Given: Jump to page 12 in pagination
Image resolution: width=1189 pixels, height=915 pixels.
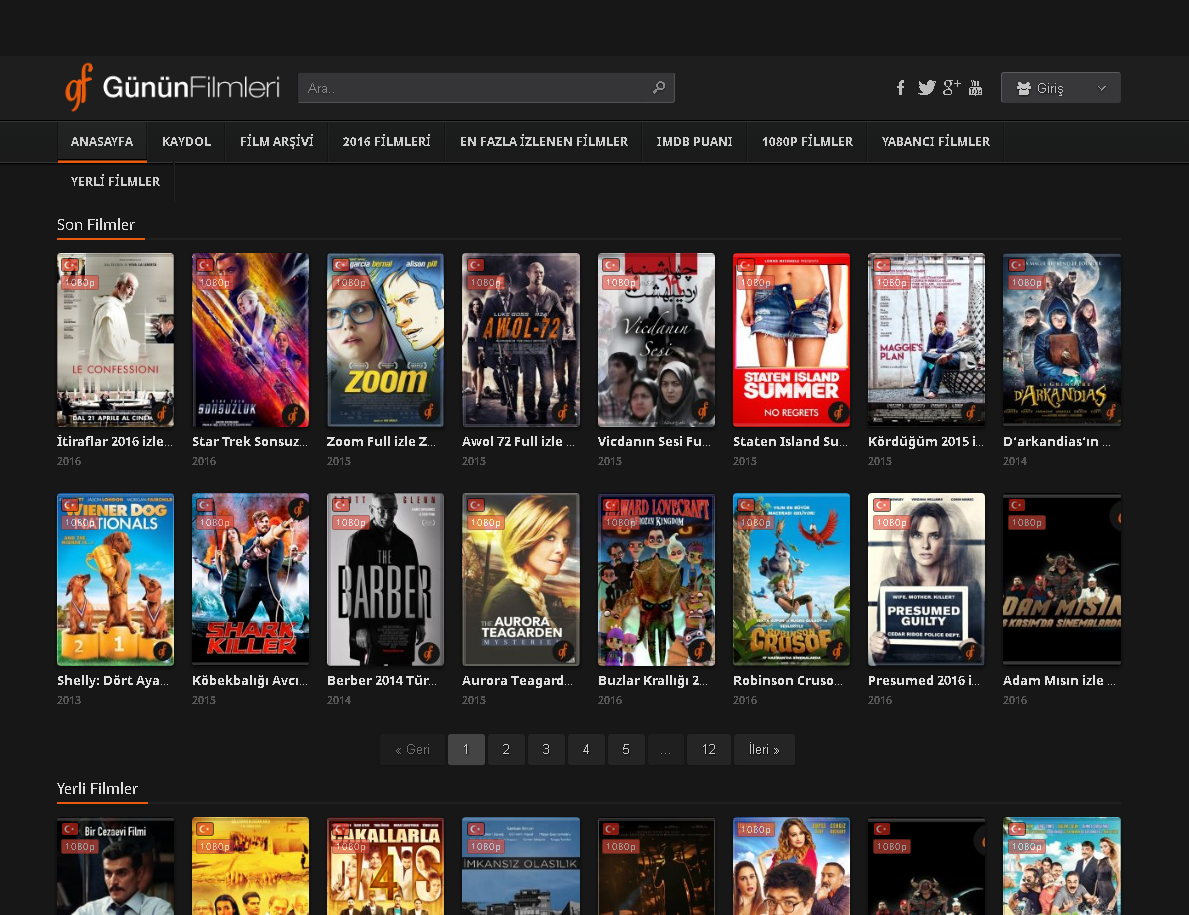Looking at the screenshot, I should (708, 750).
